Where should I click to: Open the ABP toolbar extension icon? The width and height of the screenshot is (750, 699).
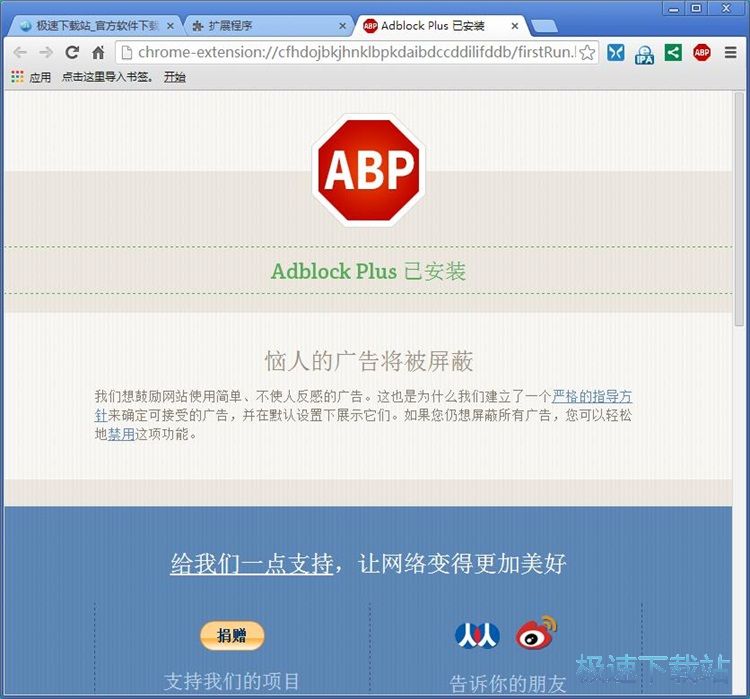[702, 52]
